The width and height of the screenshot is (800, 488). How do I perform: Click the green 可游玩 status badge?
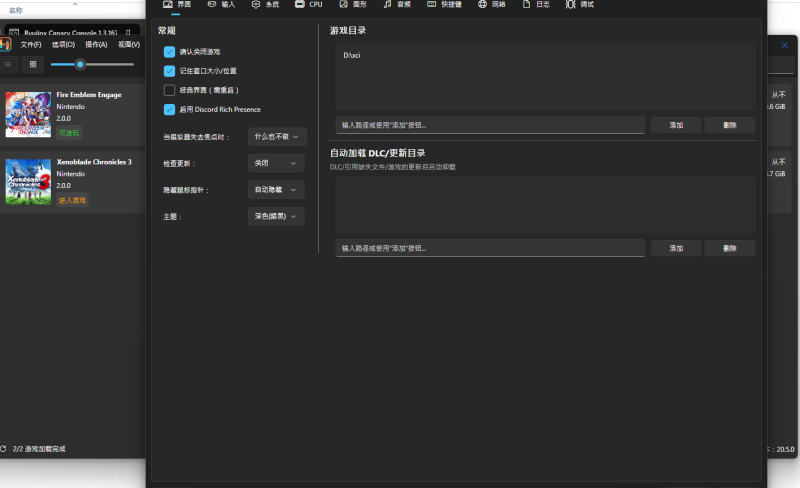pos(68,133)
